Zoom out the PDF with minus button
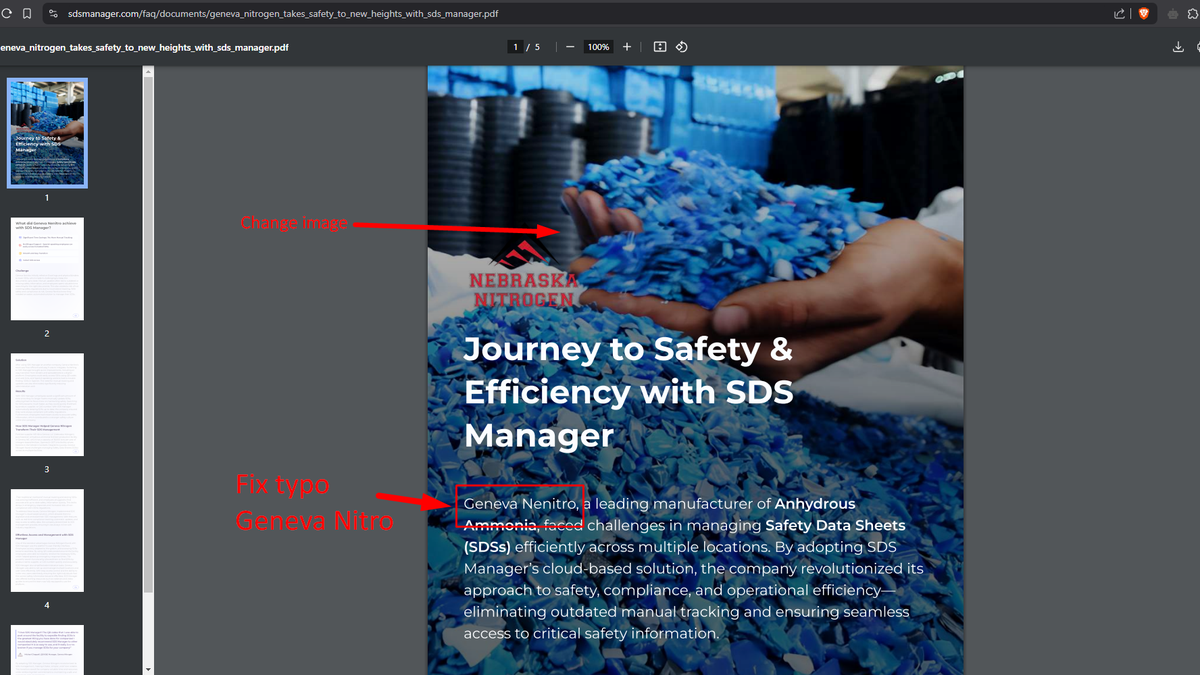Image resolution: width=1200 pixels, height=675 pixels. (x=569, y=47)
